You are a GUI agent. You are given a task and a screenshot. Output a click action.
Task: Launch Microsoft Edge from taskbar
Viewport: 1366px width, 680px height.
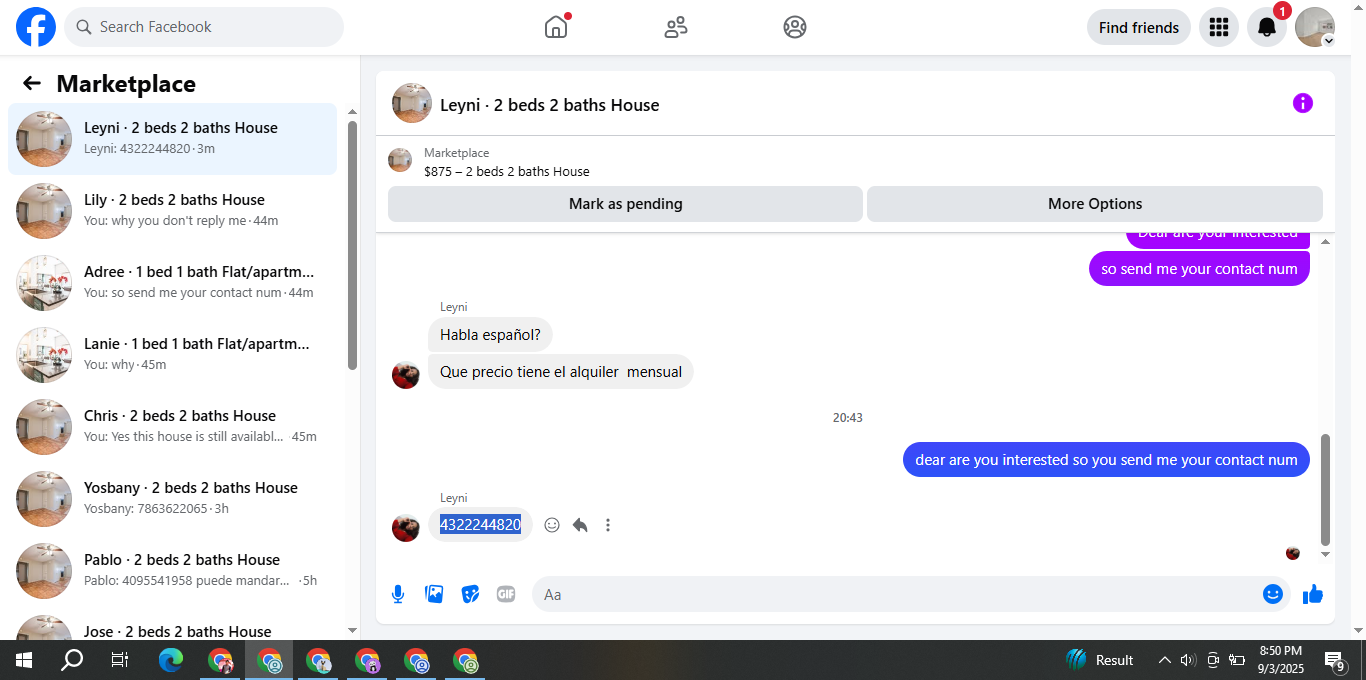click(x=171, y=660)
